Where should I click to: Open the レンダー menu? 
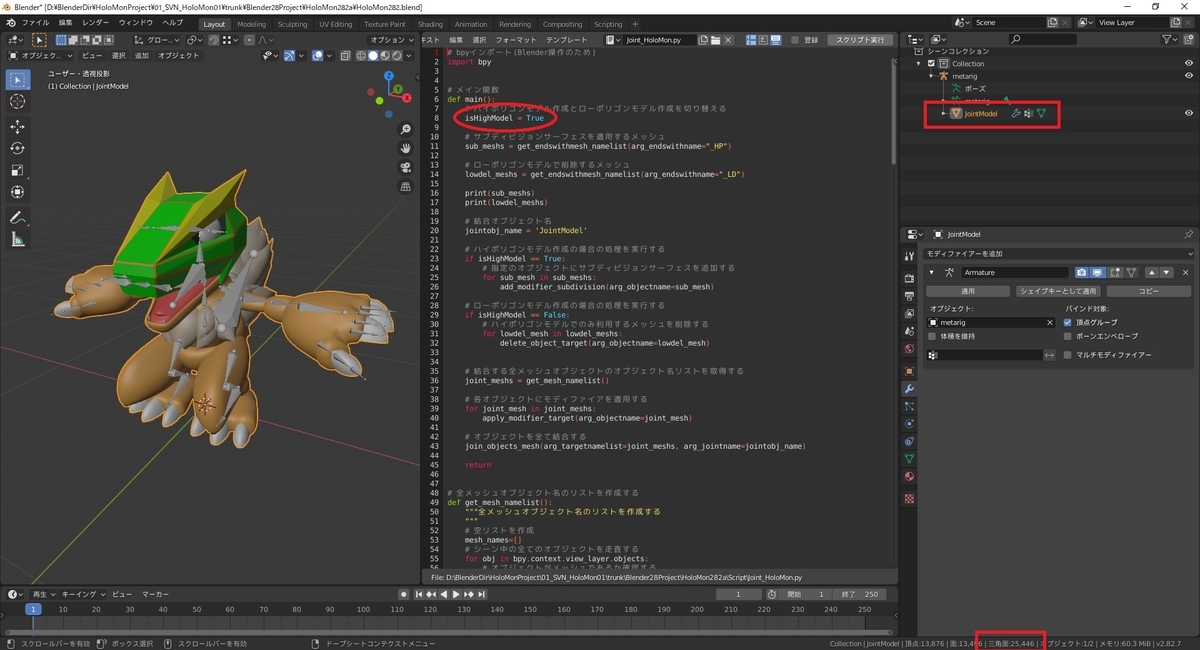click(x=96, y=22)
